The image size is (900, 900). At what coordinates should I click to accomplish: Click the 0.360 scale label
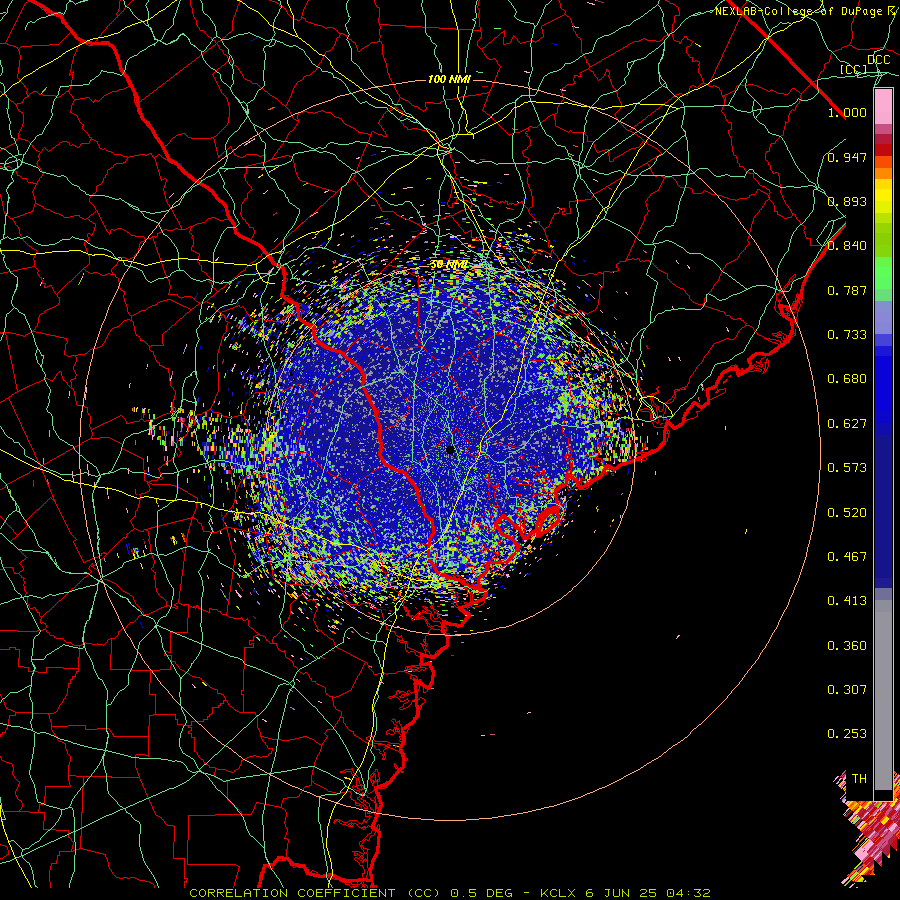[x=847, y=646]
